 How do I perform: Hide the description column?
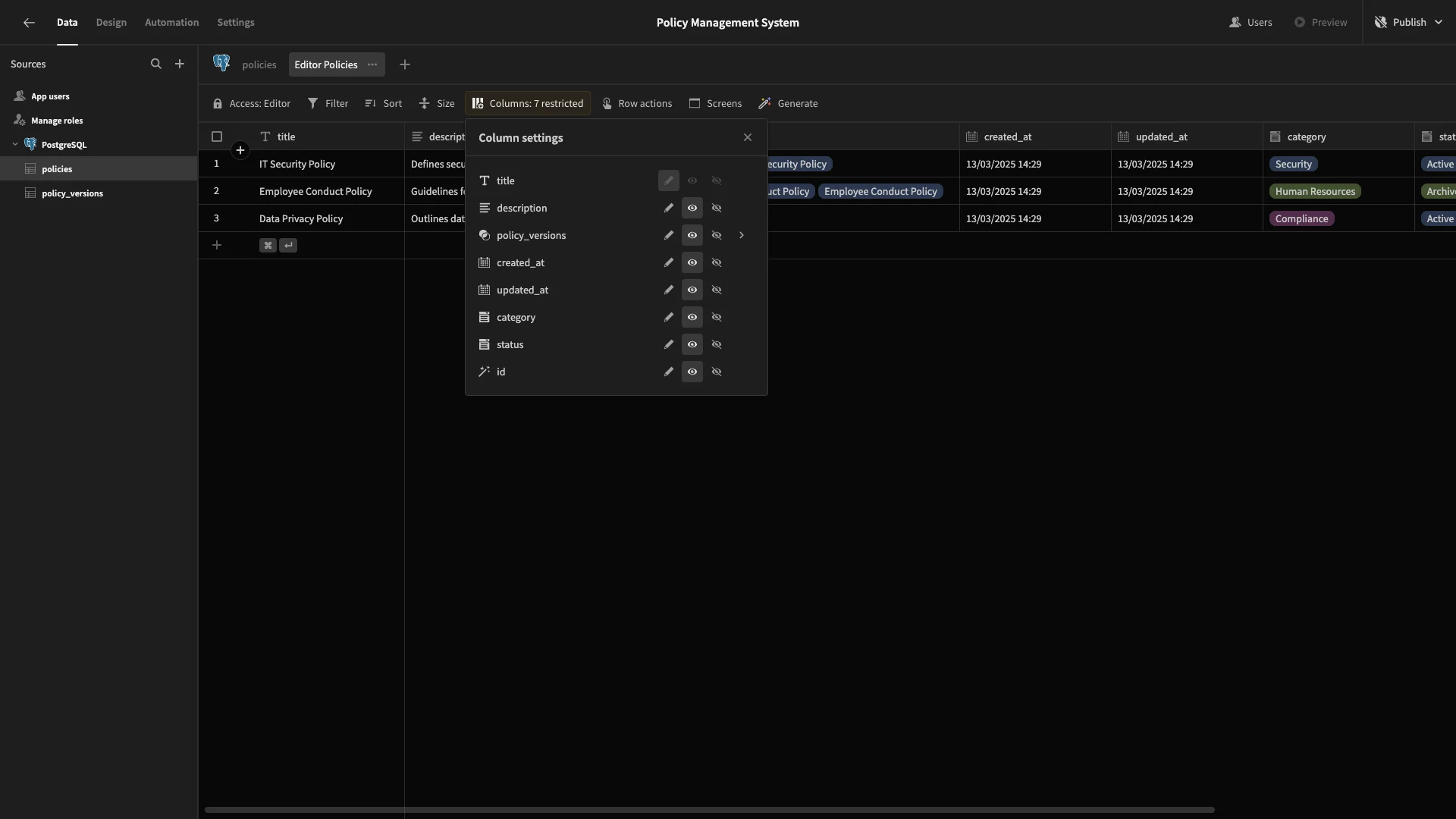coord(717,208)
